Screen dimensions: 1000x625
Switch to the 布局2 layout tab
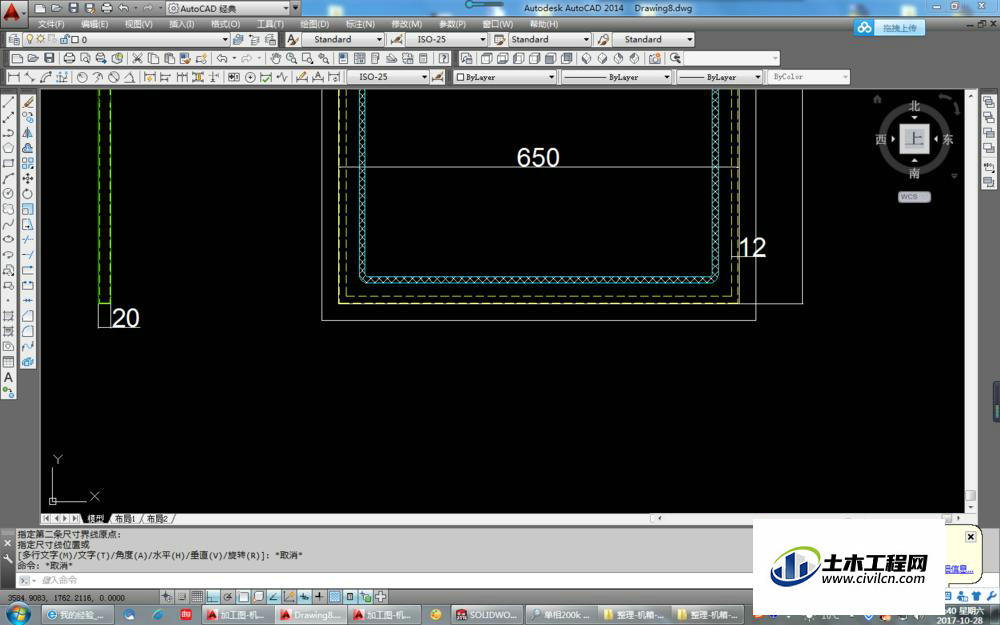[x=157, y=519]
